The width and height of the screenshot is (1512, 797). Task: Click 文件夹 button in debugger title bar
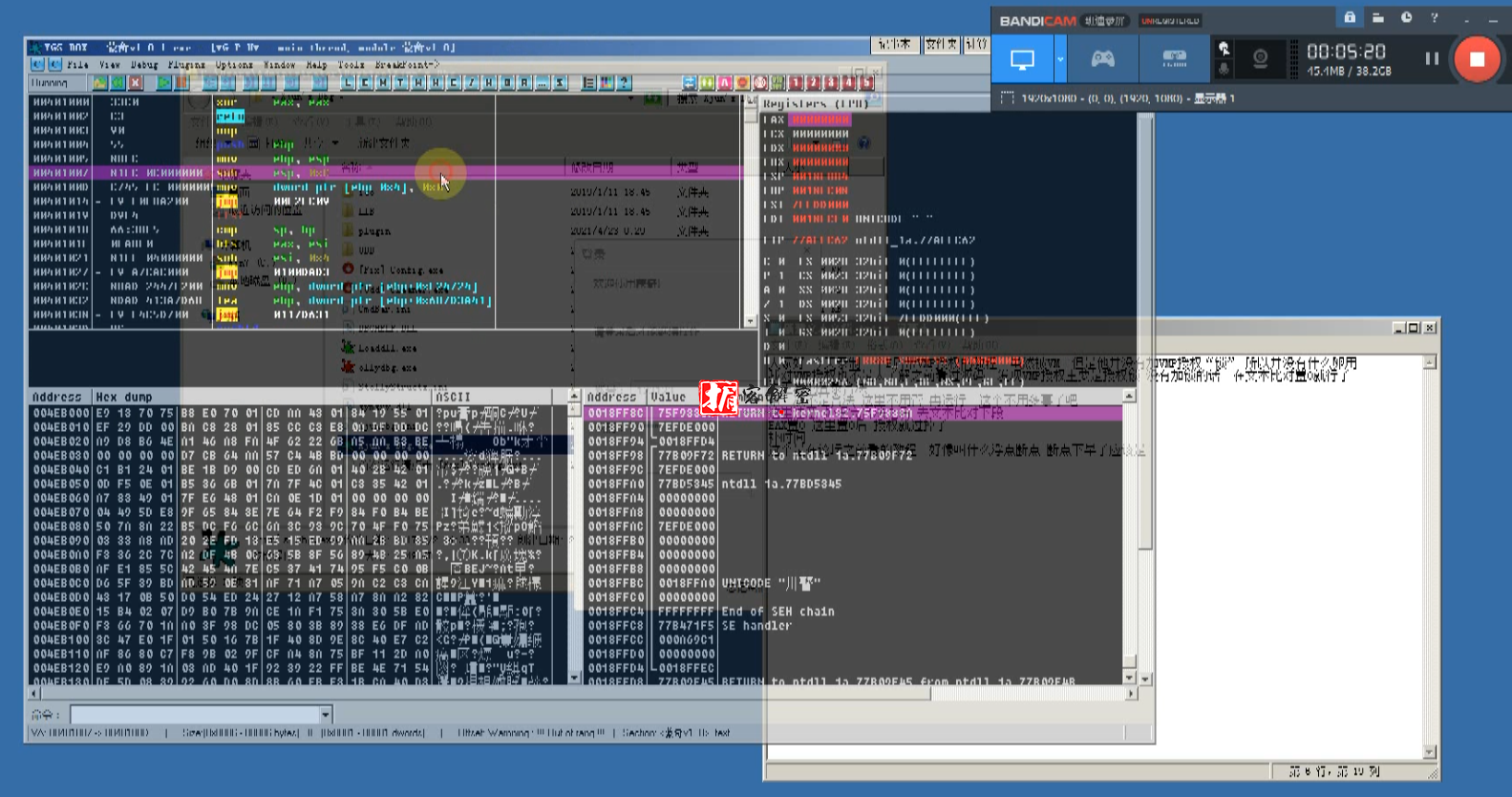tap(942, 45)
